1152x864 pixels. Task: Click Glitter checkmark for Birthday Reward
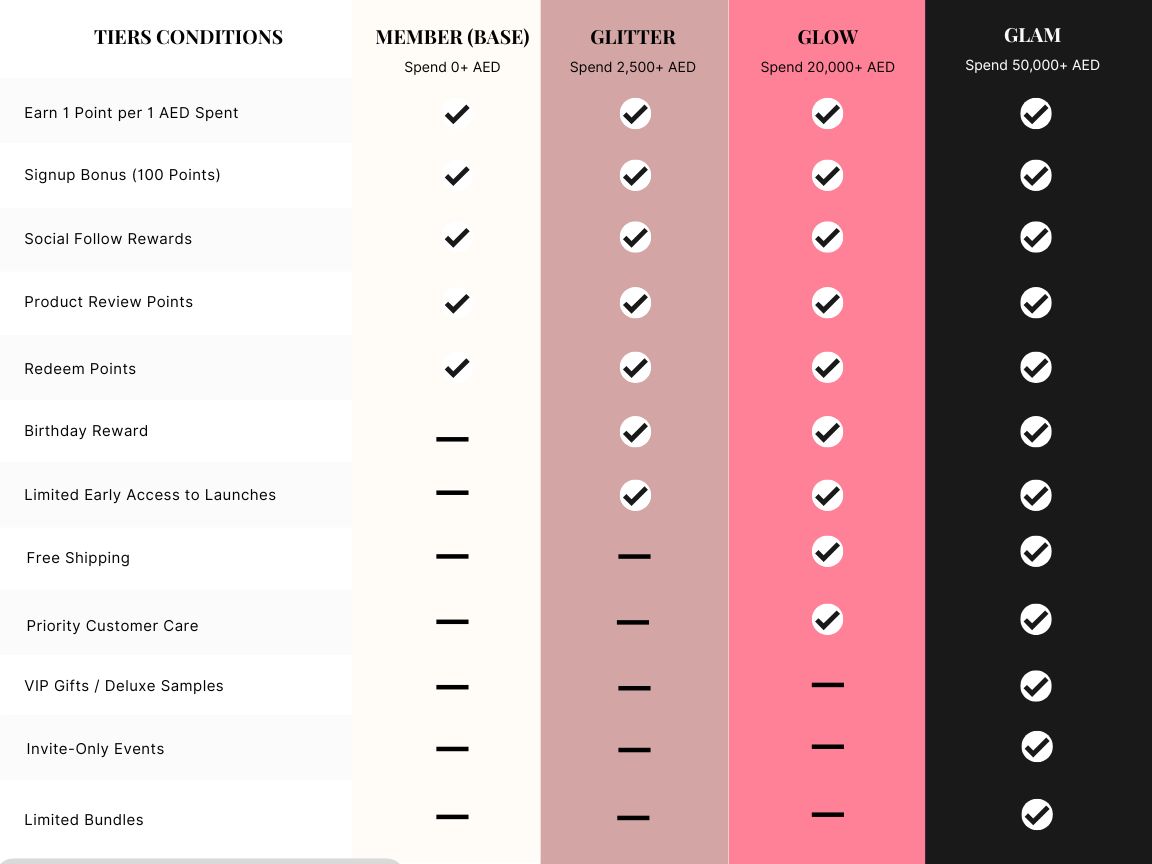635,432
